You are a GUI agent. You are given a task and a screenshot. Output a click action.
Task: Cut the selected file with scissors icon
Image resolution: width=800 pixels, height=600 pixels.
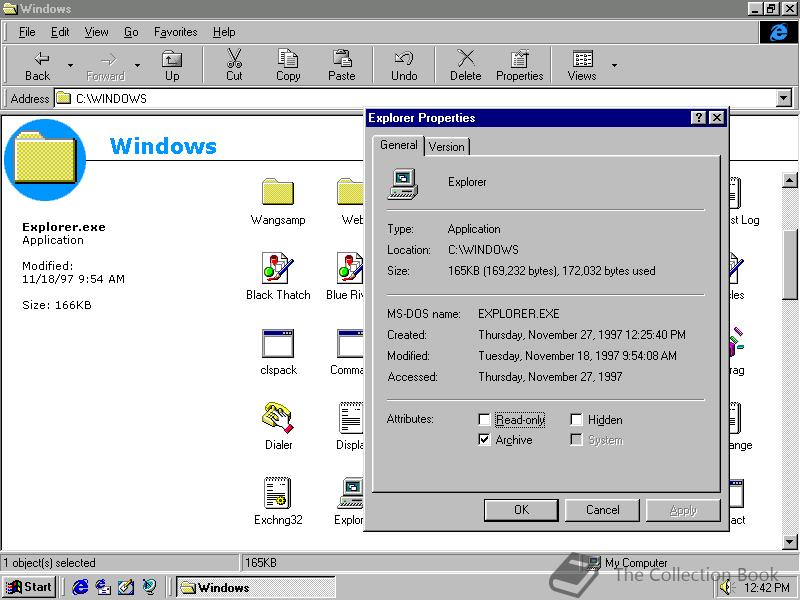pos(234,65)
